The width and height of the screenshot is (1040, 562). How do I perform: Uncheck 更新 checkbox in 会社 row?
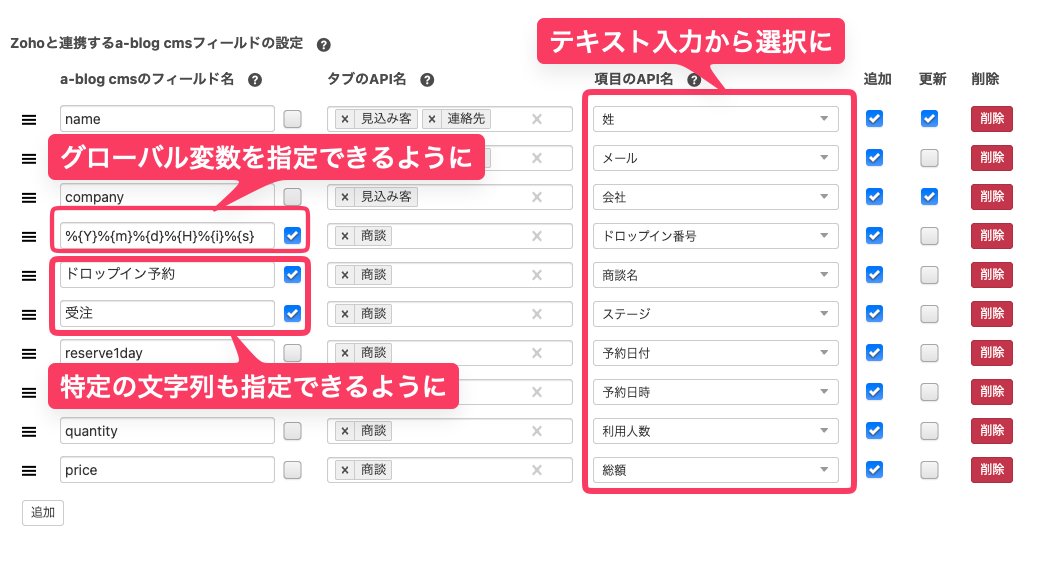coord(929,197)
